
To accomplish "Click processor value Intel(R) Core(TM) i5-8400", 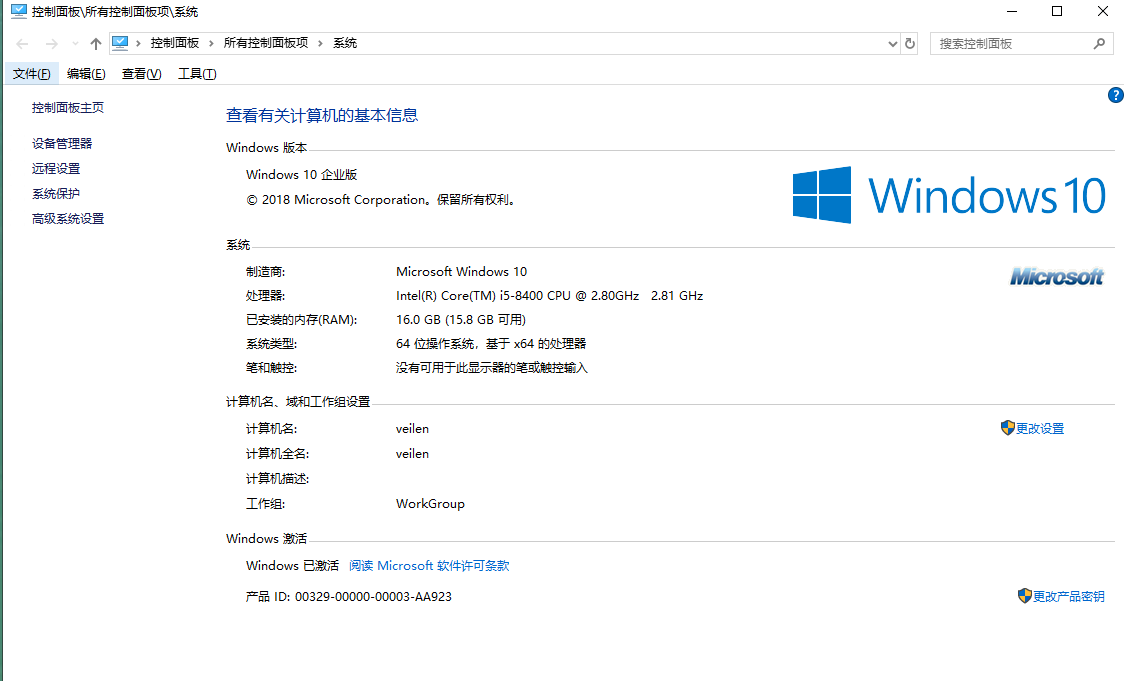I will coord(549,295).
